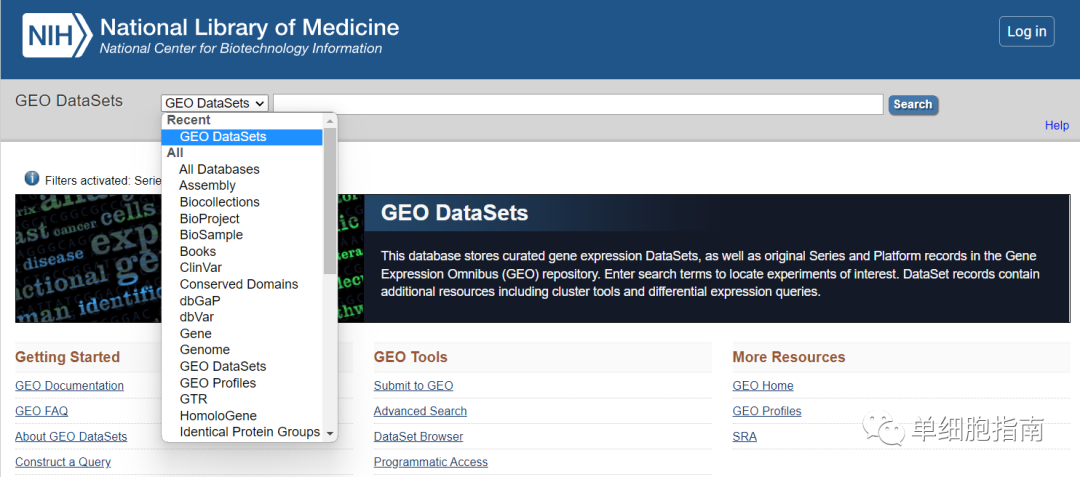The width and height of the screenshot is (1080, 477).
Task: Open the DataSet Browser link
Action: click(x=418, y=437)
